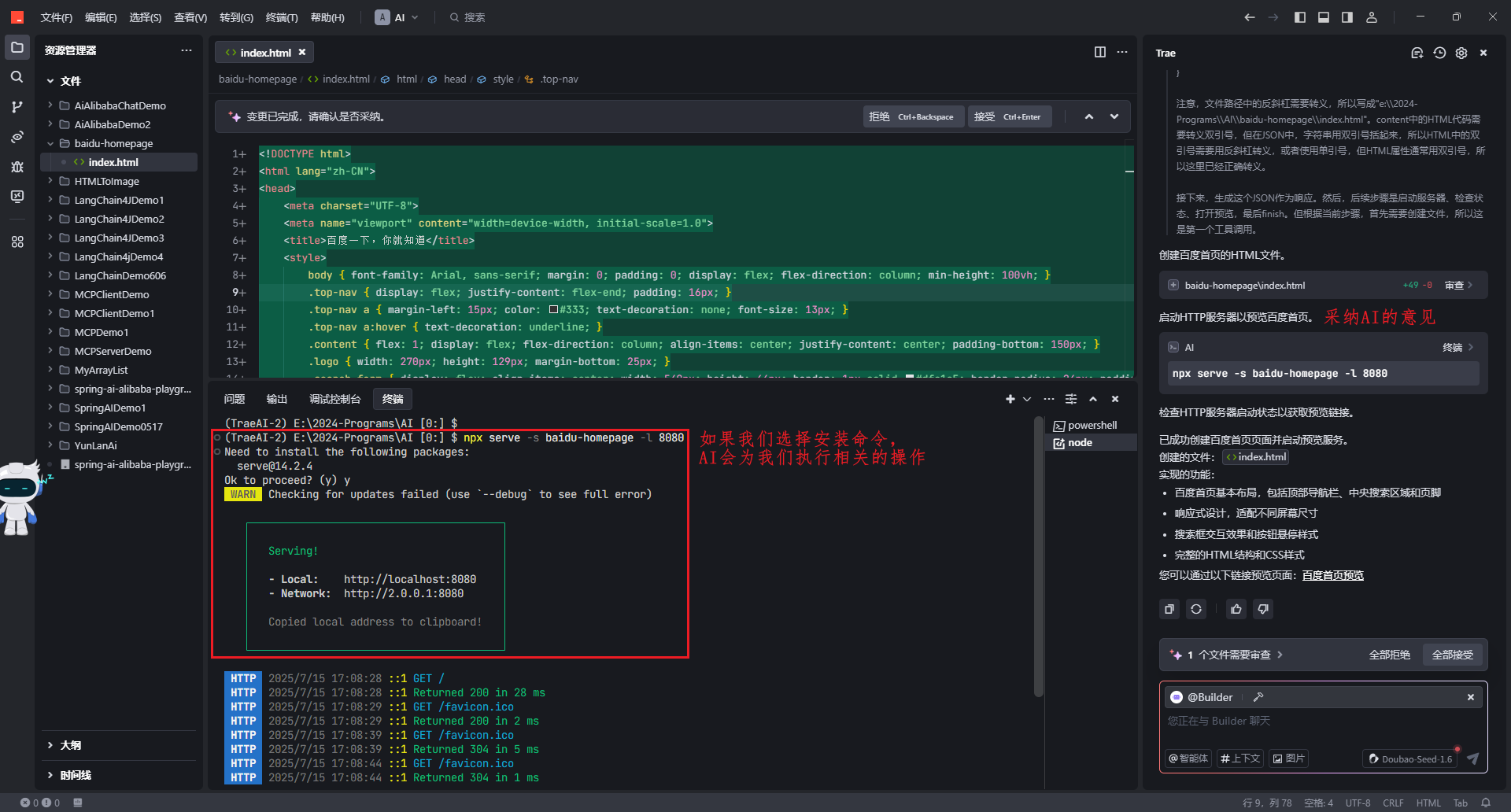Navigate back with left arrow in title bar
This screenshot has height=812, width=1511.
tap(1250, 17)
